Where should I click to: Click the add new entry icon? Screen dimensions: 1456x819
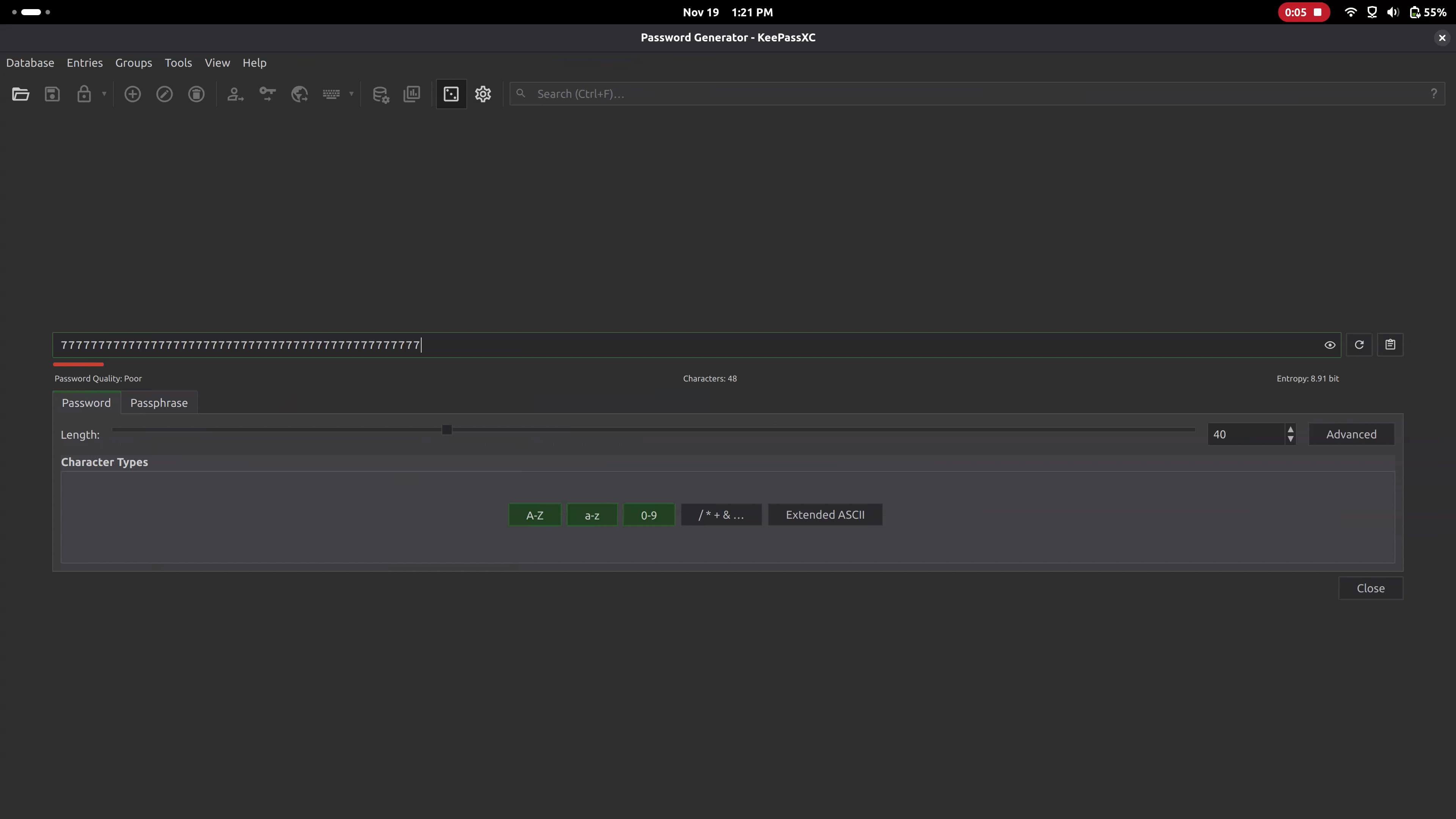pos(132,94)
